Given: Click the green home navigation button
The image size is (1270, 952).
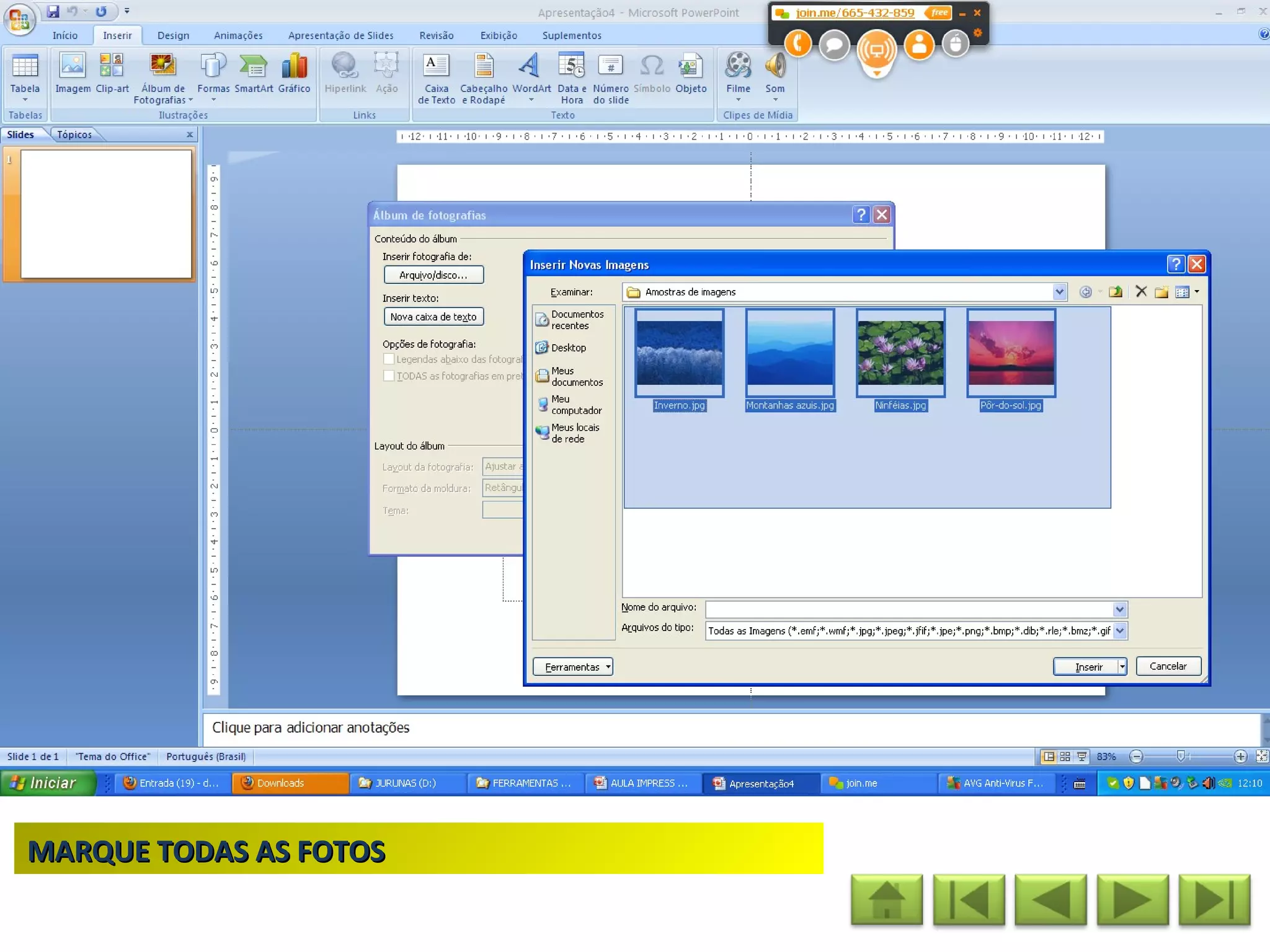Looking at the screenshot, I should click(x=886, y=900).
